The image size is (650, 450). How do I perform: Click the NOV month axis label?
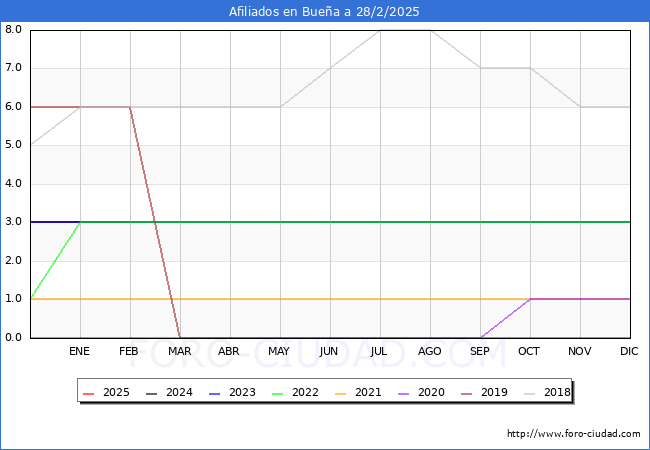(x=580, y=351)
